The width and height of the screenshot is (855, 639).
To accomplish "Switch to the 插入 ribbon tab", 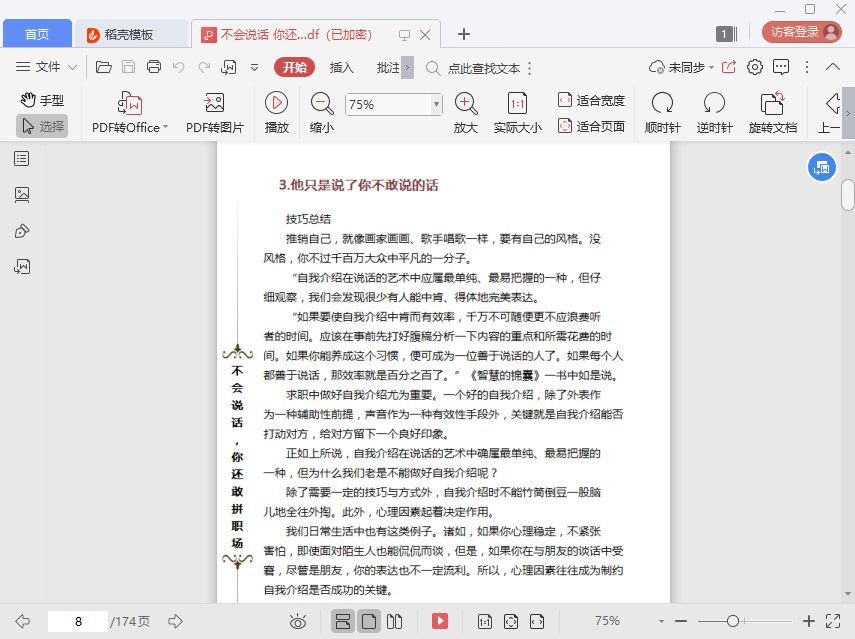I will tap(342, 67).
